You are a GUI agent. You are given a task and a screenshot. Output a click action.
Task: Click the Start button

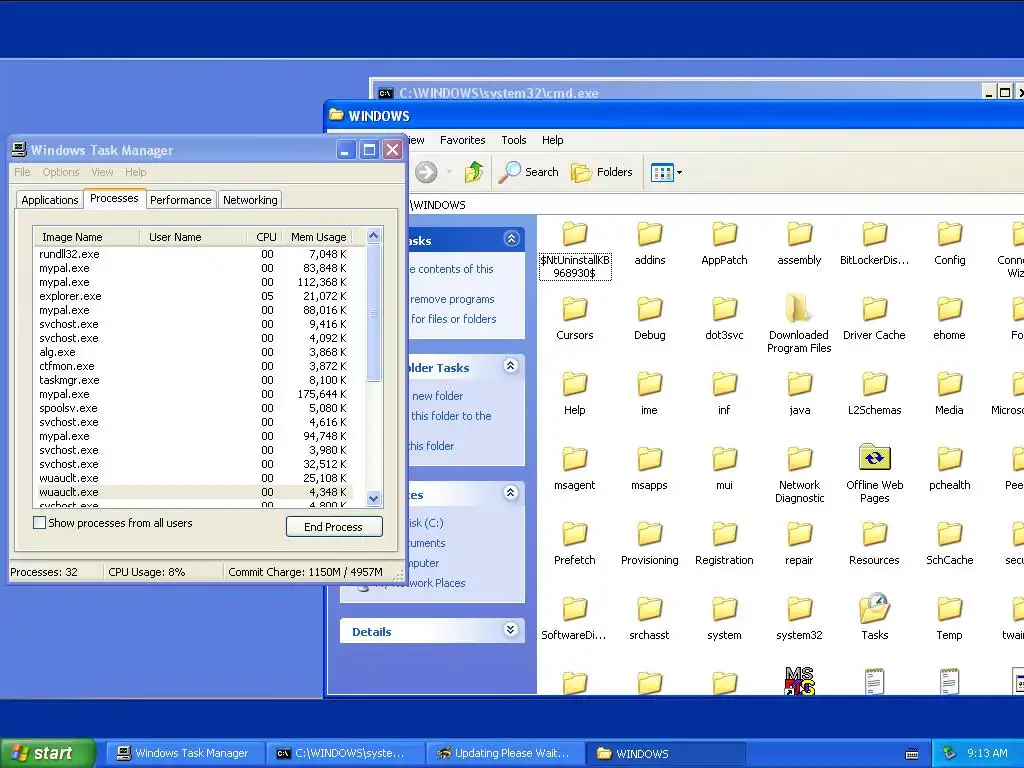coord(48,753)
